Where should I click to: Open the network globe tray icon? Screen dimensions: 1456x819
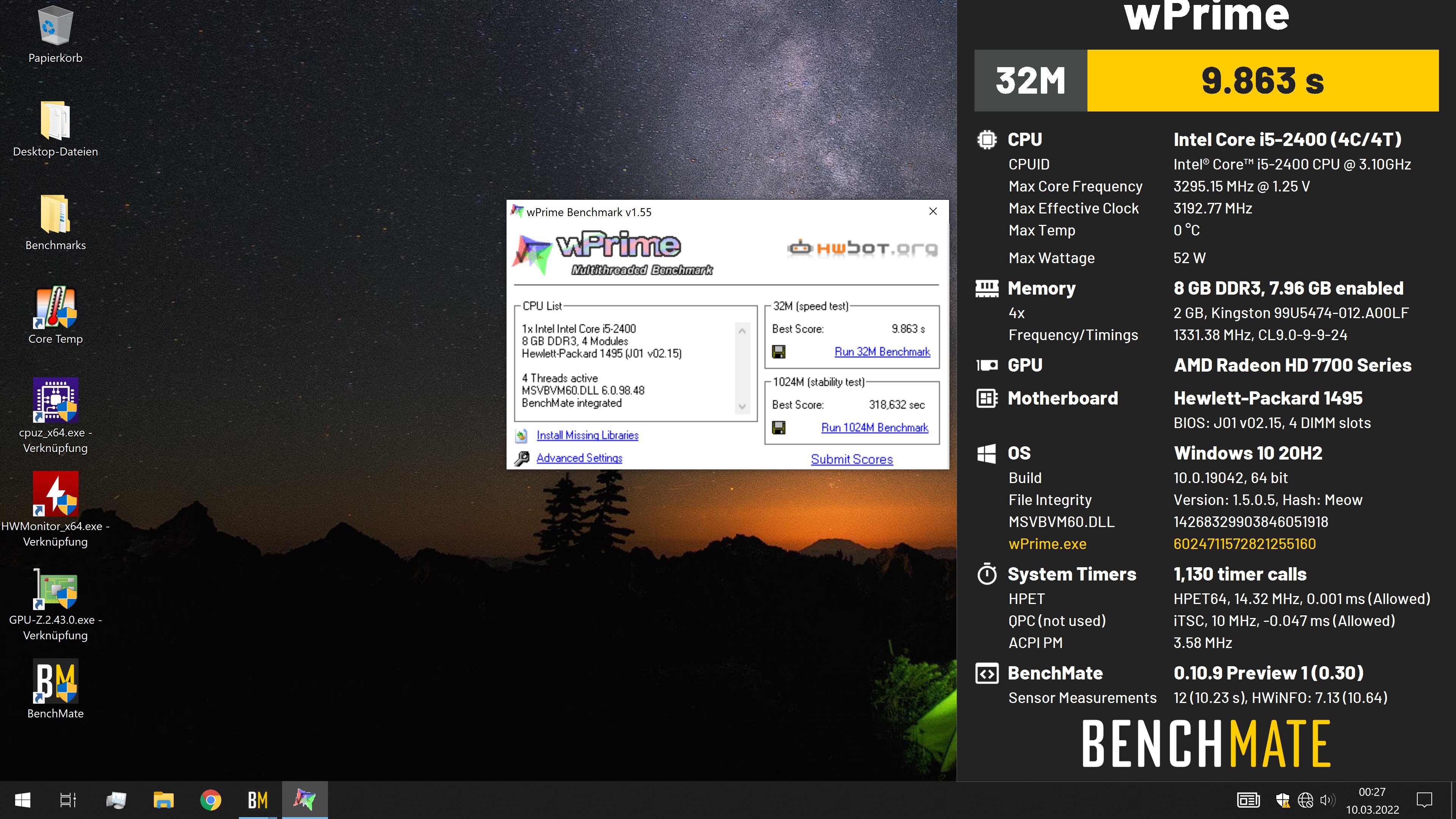click(x=1305, y=800)
